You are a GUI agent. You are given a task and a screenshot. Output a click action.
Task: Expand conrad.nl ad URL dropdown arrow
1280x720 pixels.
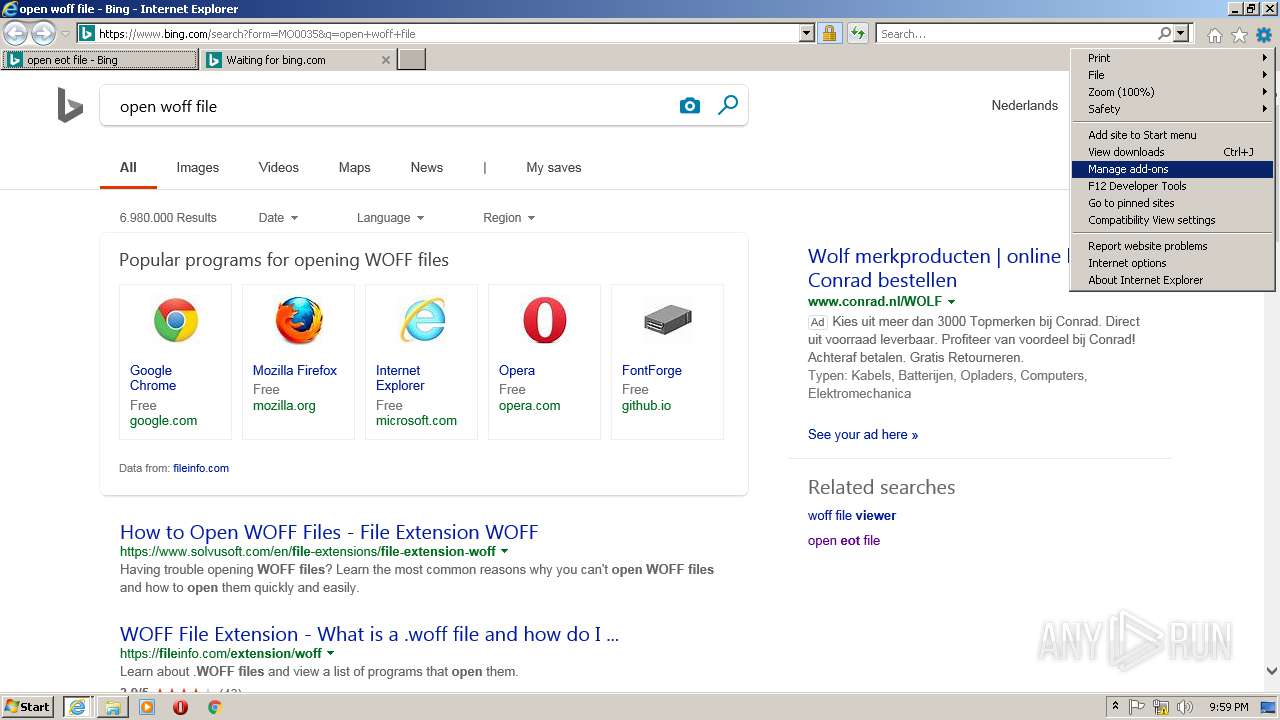point(951,302)
